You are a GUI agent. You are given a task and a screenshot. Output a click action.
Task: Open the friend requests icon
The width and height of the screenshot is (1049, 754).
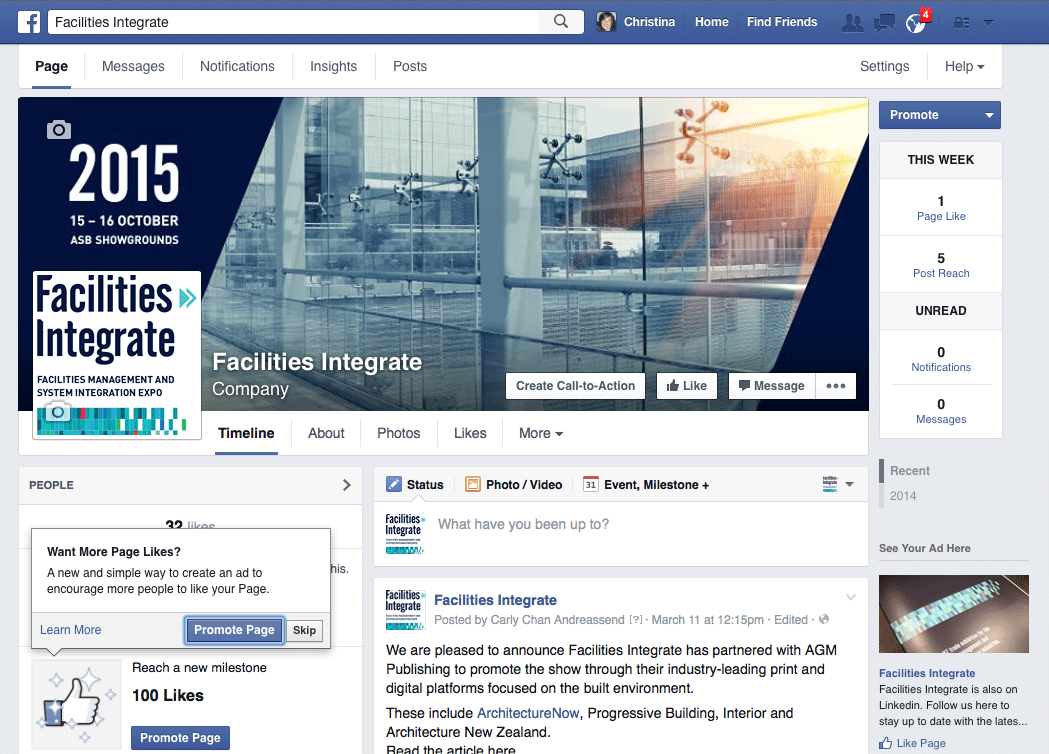tap(852, 23)
